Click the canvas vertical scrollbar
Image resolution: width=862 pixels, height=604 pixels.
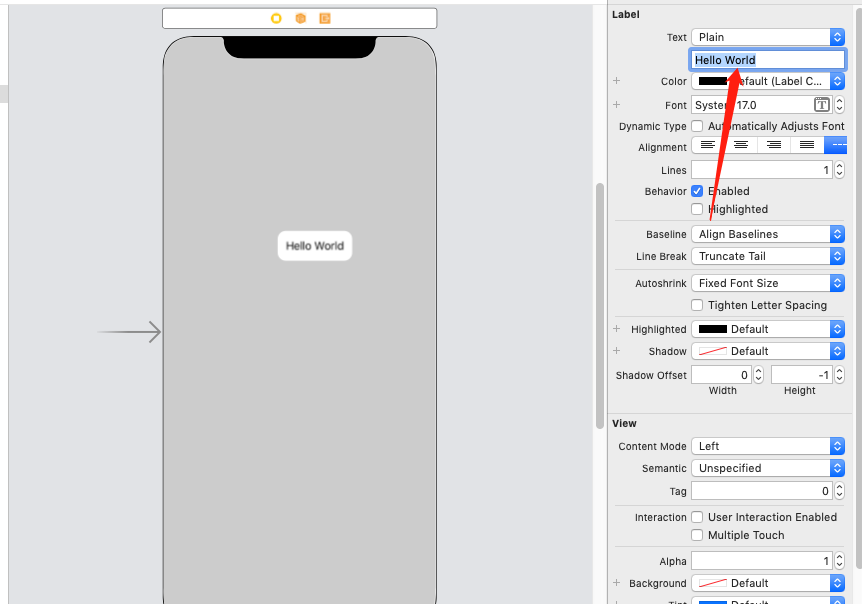point(600,306)
